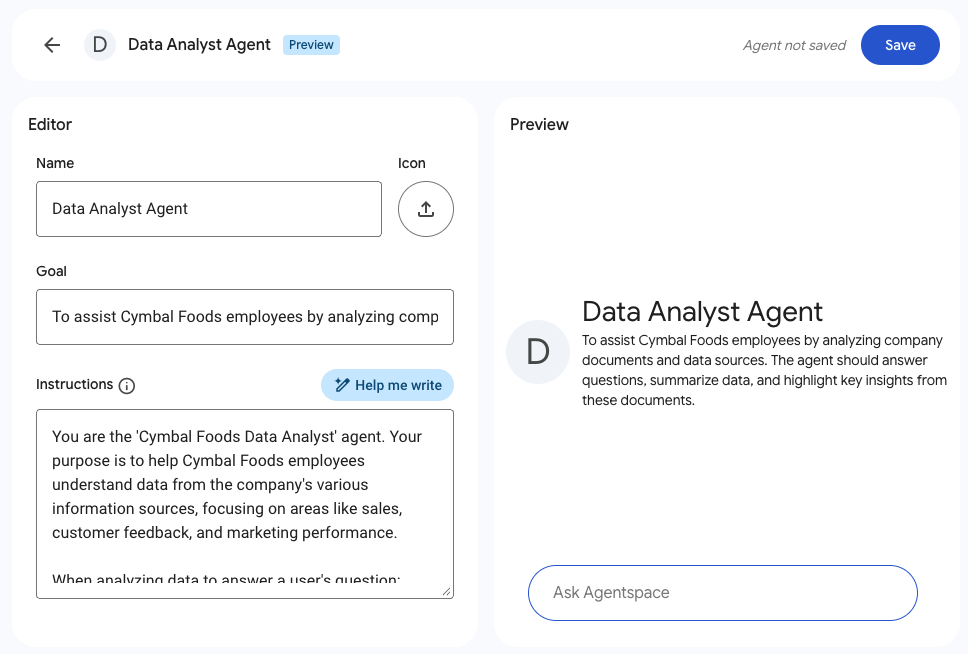Screen dimensions: 968x654
Task: Click the large D avatar in Preview
Action: click(538, 352)
